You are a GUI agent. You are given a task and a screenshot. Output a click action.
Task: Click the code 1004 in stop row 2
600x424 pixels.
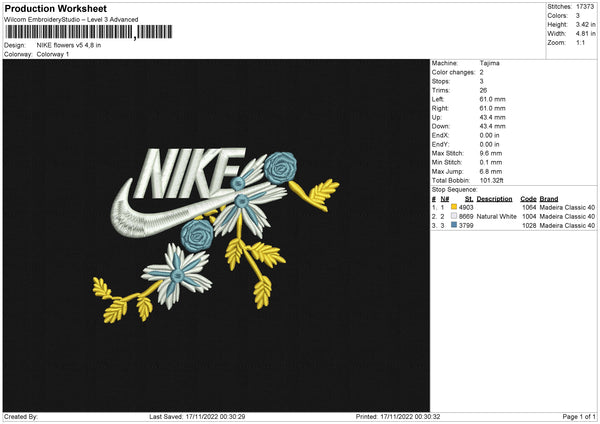tap(529, 216)
